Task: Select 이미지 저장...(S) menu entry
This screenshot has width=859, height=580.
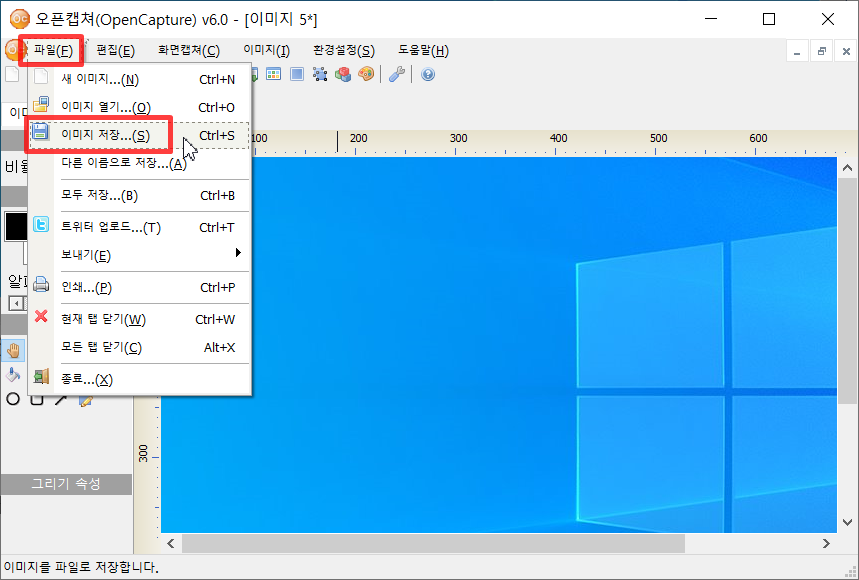Action: (x=140, y=135)
